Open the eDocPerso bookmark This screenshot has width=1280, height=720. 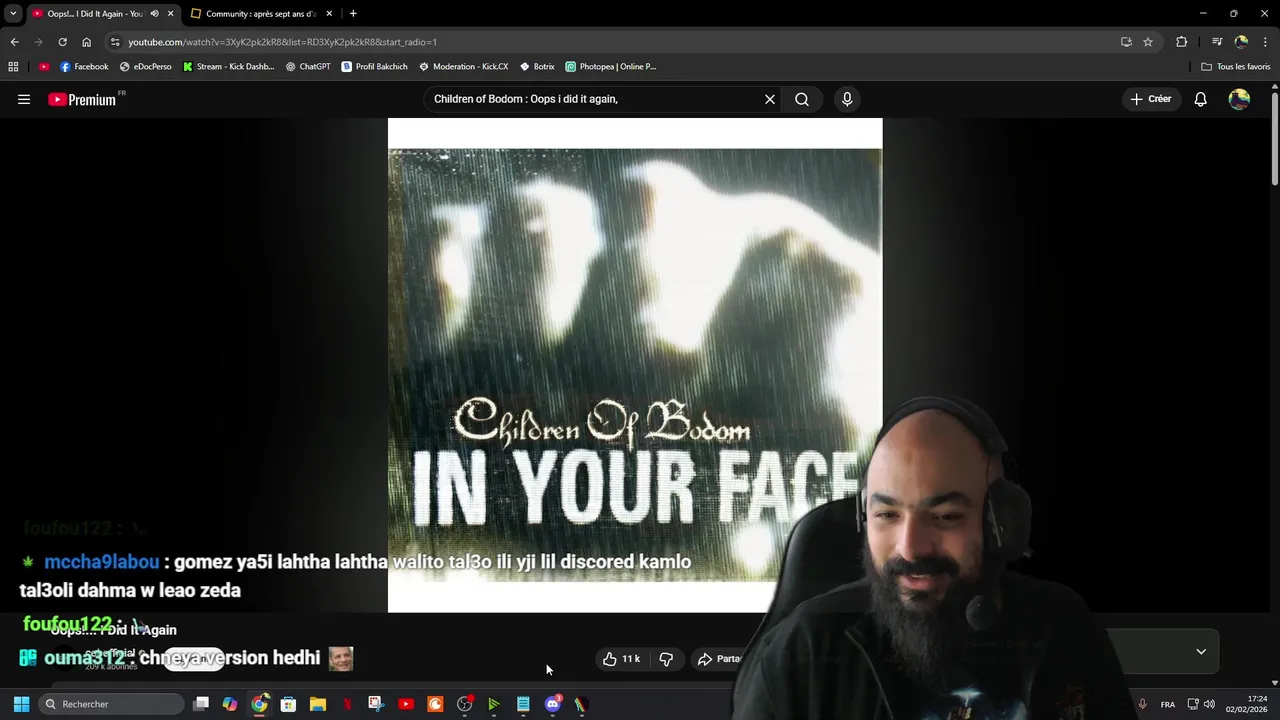(x=145, y=67)
